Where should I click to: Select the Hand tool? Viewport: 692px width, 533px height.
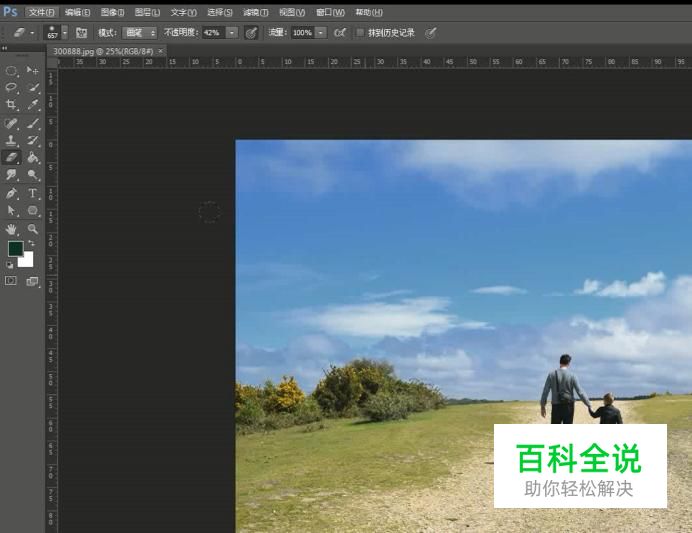click(12, 229)
